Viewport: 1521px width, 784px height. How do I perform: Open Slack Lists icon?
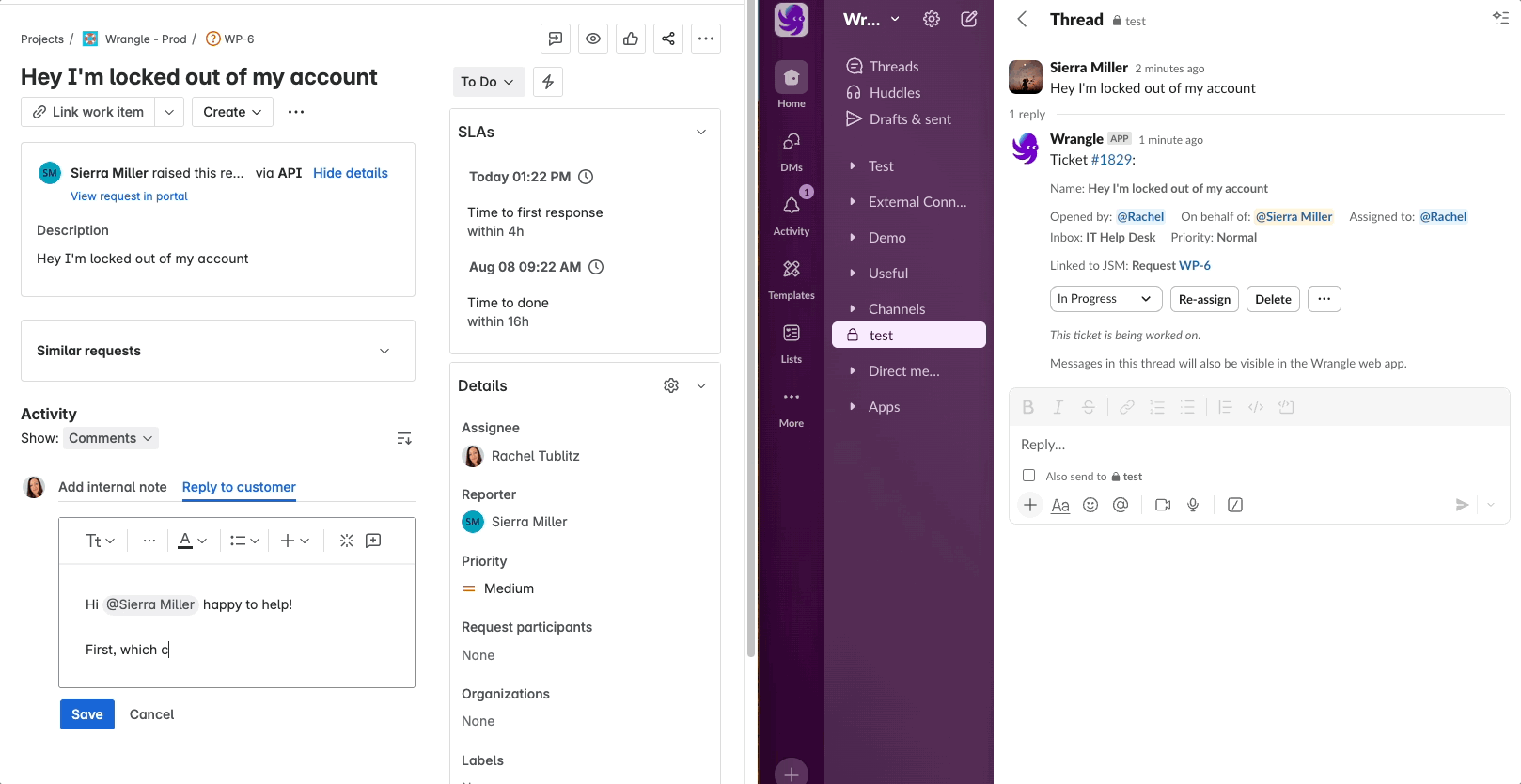point(792,342)
